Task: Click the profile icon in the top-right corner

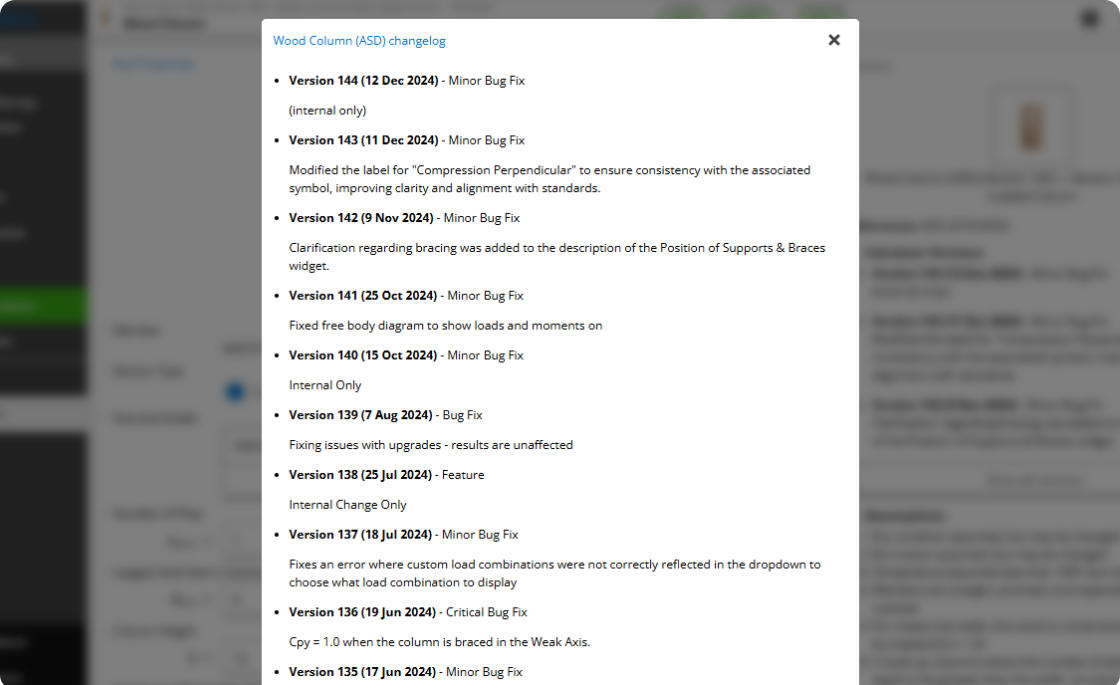Action: click(1089, 19)
